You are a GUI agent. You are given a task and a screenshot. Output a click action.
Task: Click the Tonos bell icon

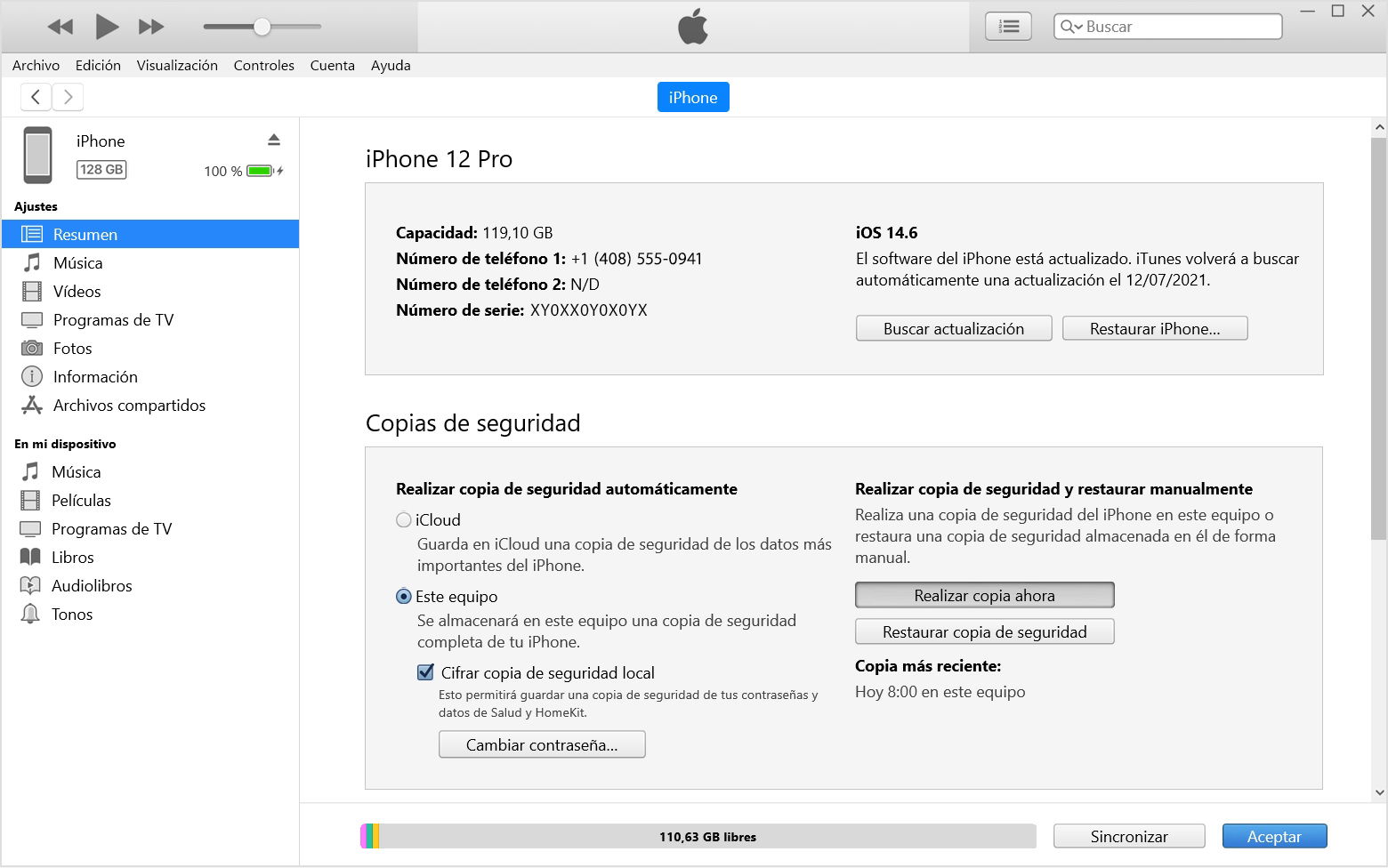coord(30,614)
